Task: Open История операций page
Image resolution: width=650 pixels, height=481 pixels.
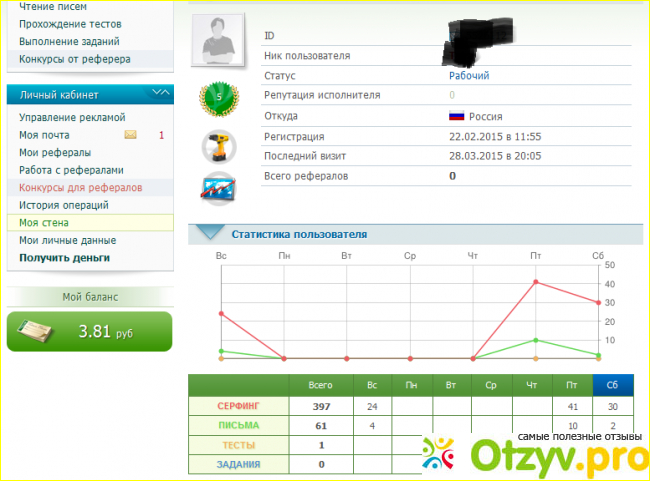Action: pyautogui.click(x=63, y=205)
